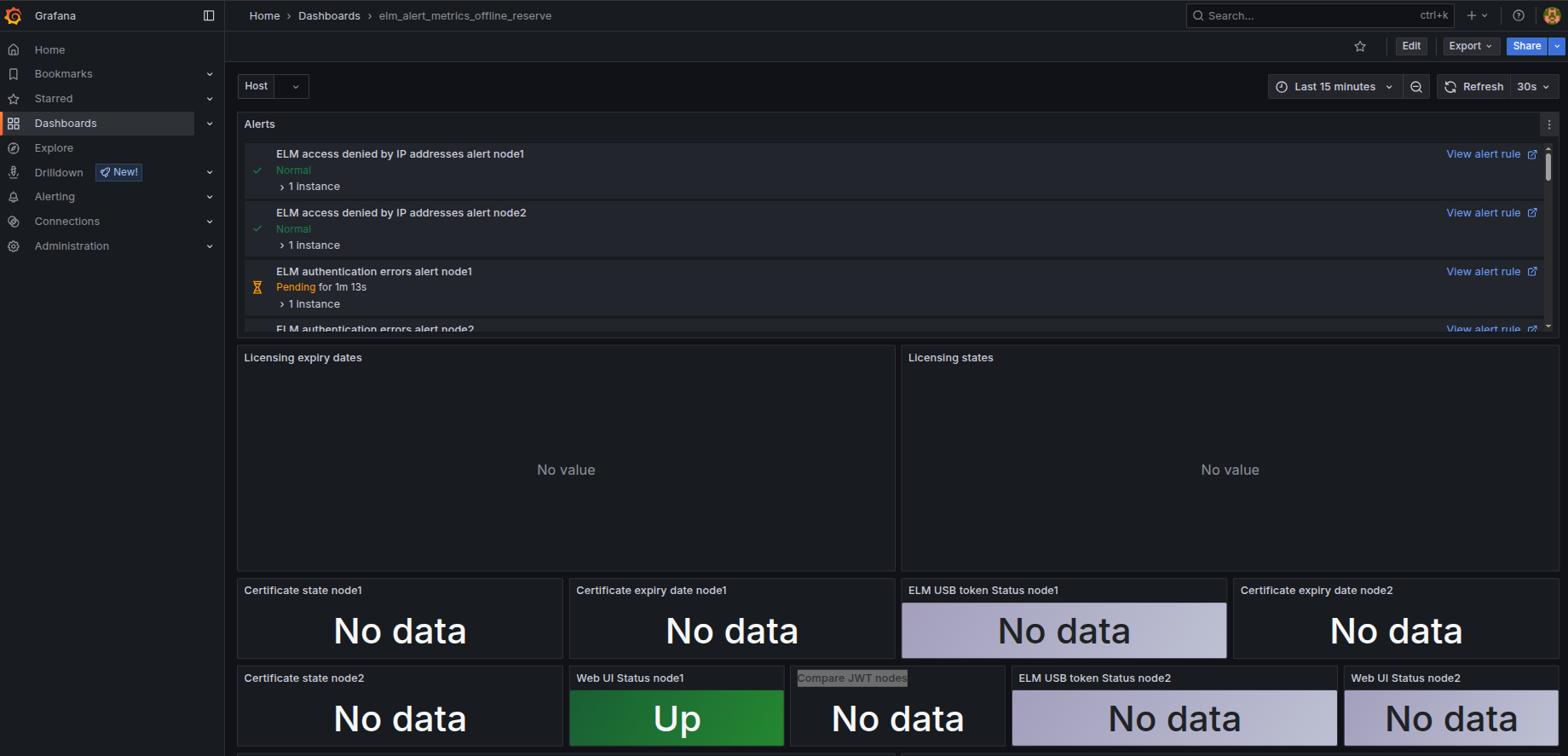This screenshot has height=756, width=1568.
Task: Click the Refresh button
Action: [x=1474, y=87]
